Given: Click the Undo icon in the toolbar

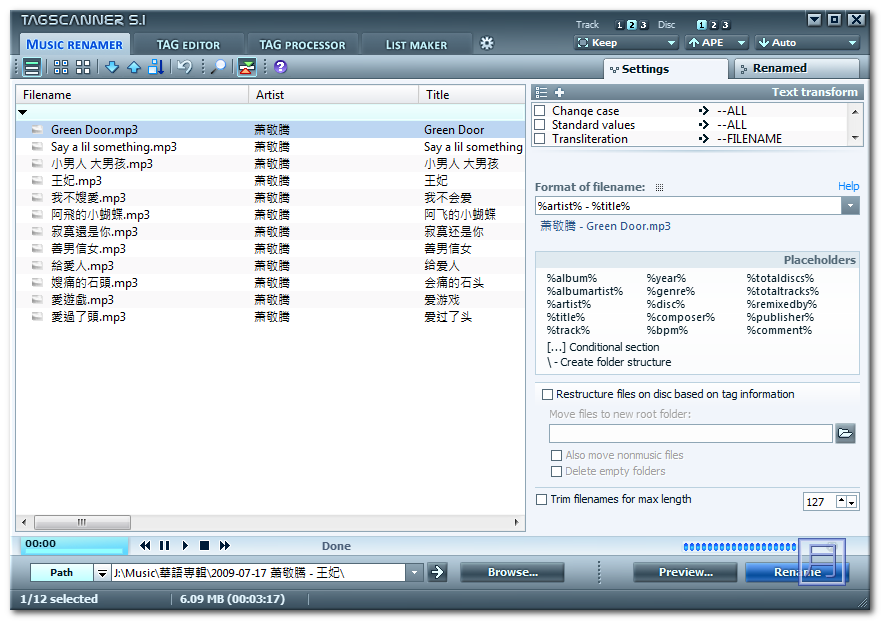Looking at the screenshot, I should click(x=186, y=68).
